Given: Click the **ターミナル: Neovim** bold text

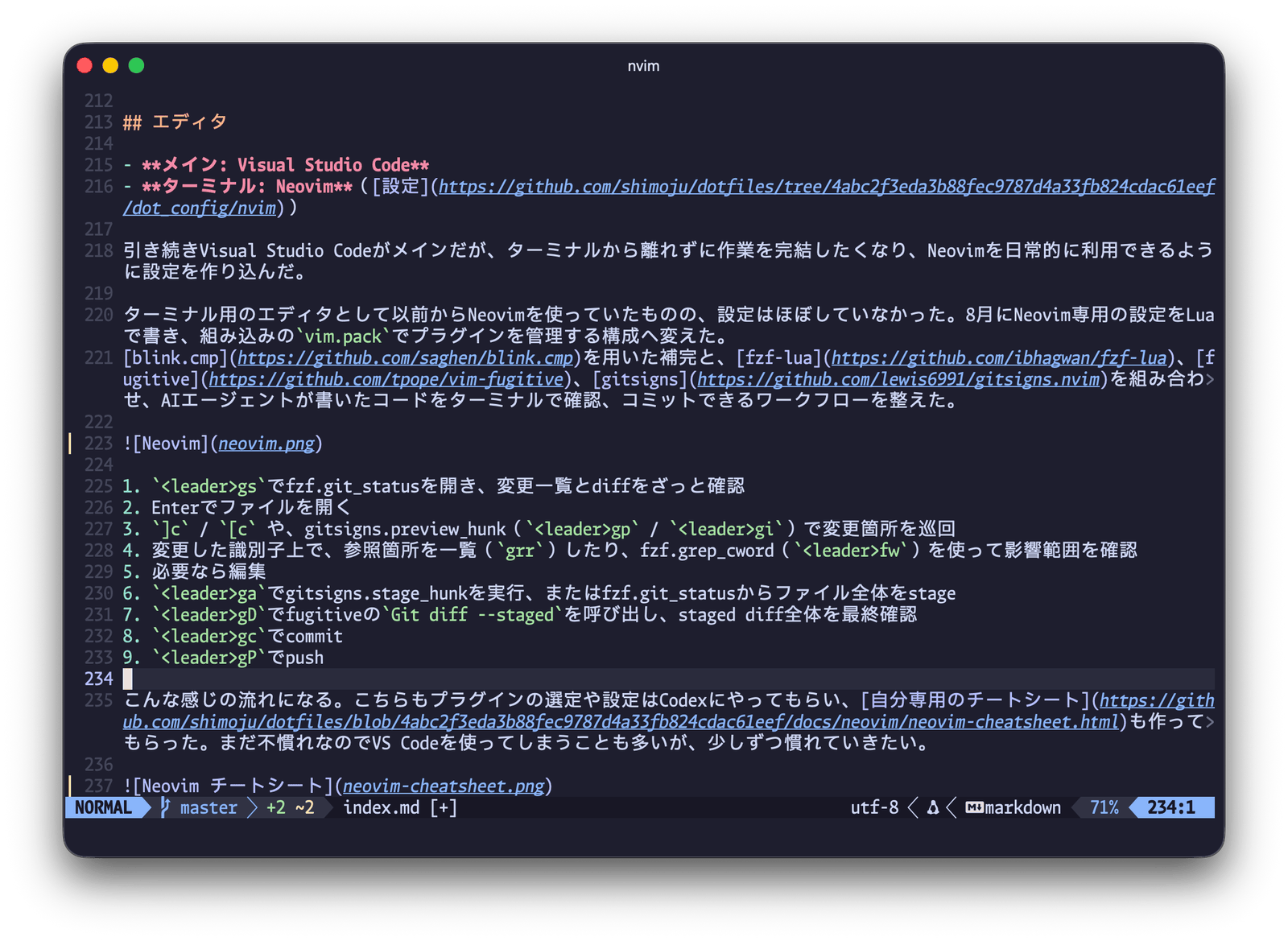Looking at the screenshot, I should [x=247, y=187].
